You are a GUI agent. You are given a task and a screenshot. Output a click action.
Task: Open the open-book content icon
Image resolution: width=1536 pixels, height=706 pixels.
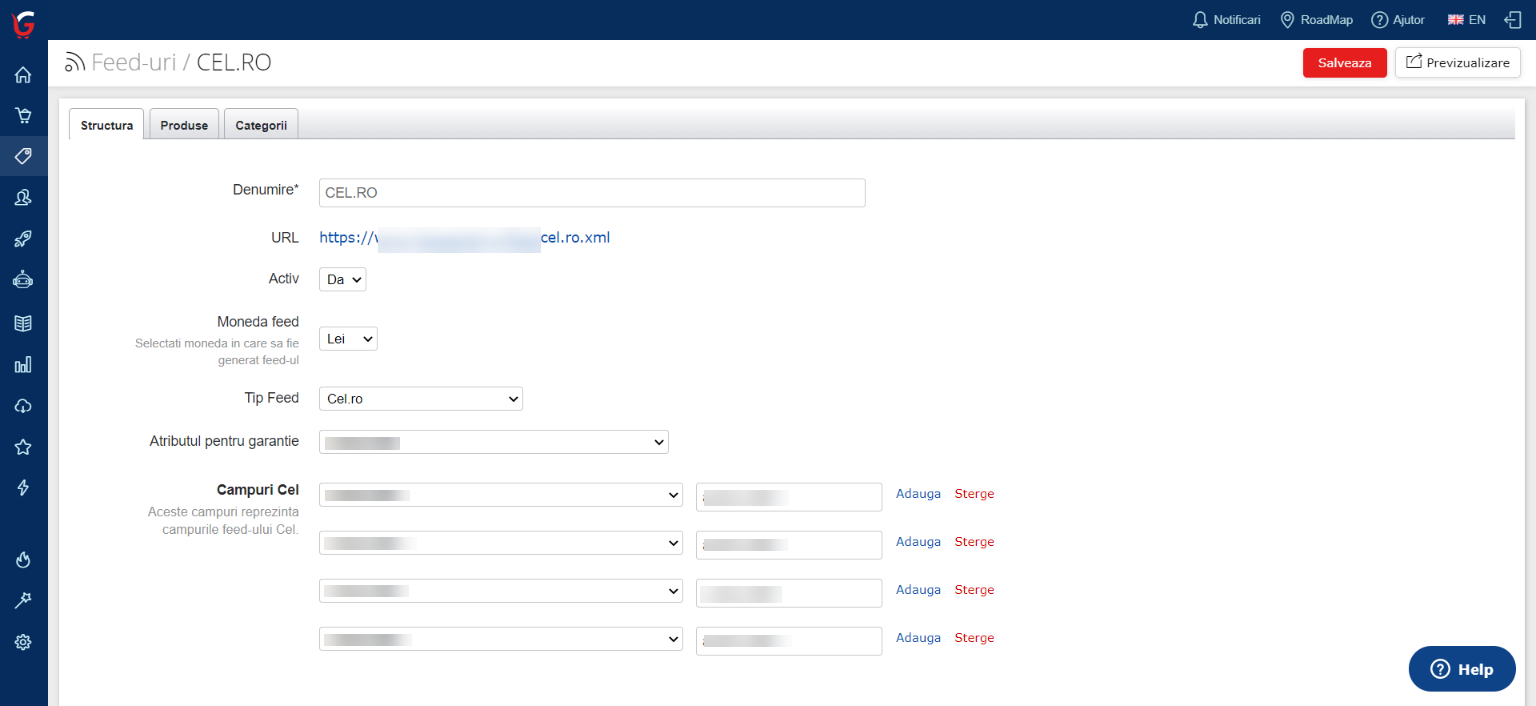[23, 323]
